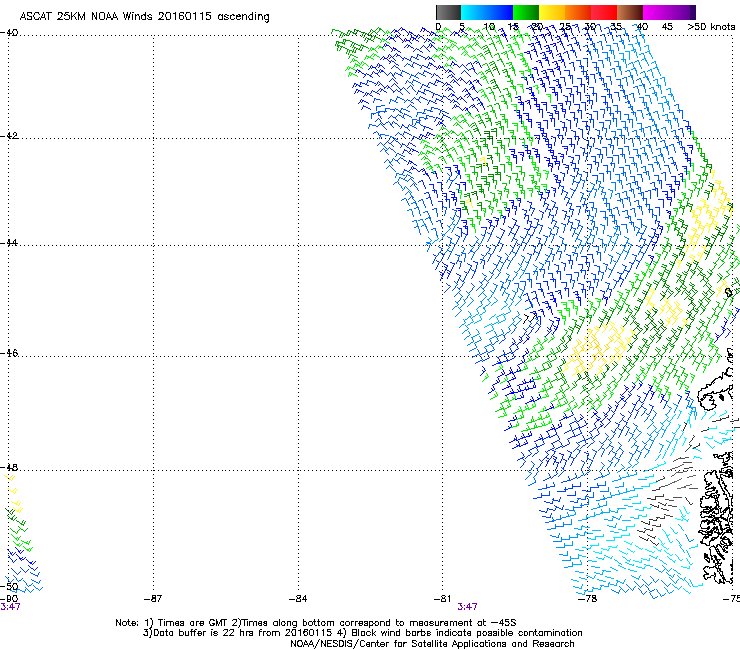Click the '-48' latitude axis label
The image size is (740, 650).
pos(9,467)
